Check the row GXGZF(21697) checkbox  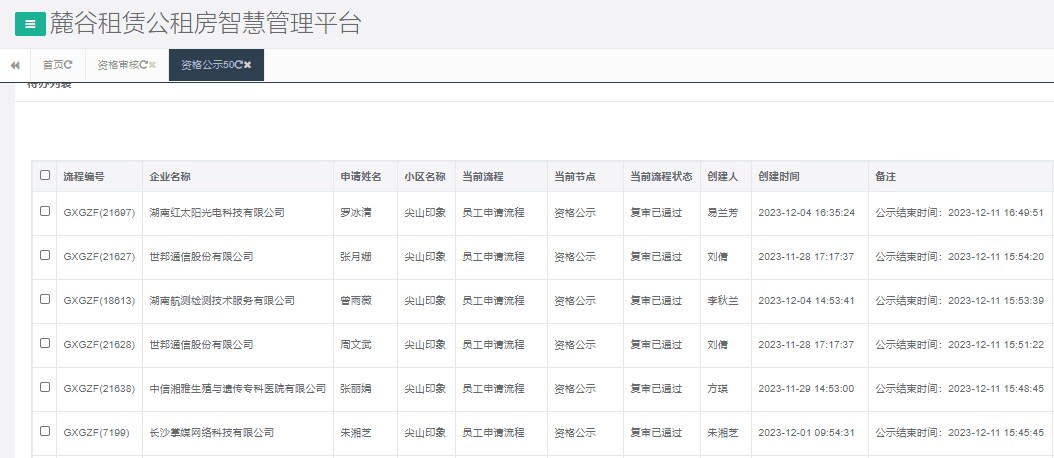(x=45, y=211)
